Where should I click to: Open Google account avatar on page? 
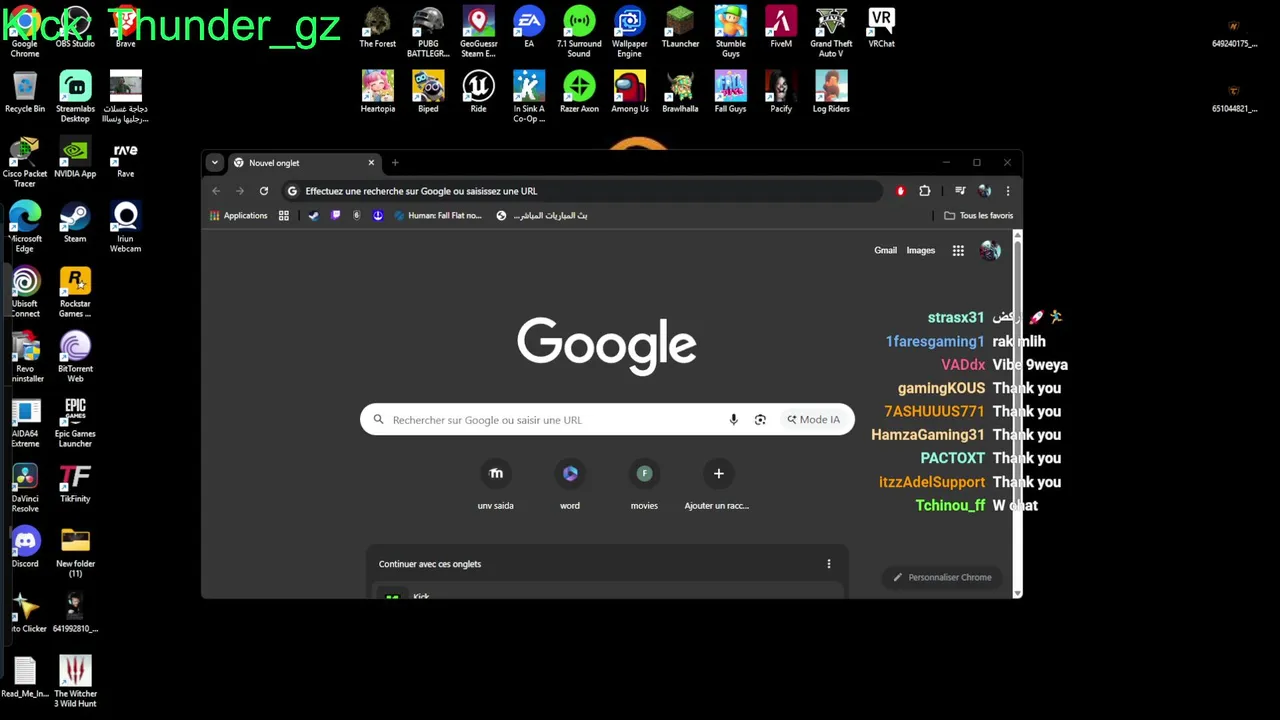pyautogui.click(x=990, y=251)
